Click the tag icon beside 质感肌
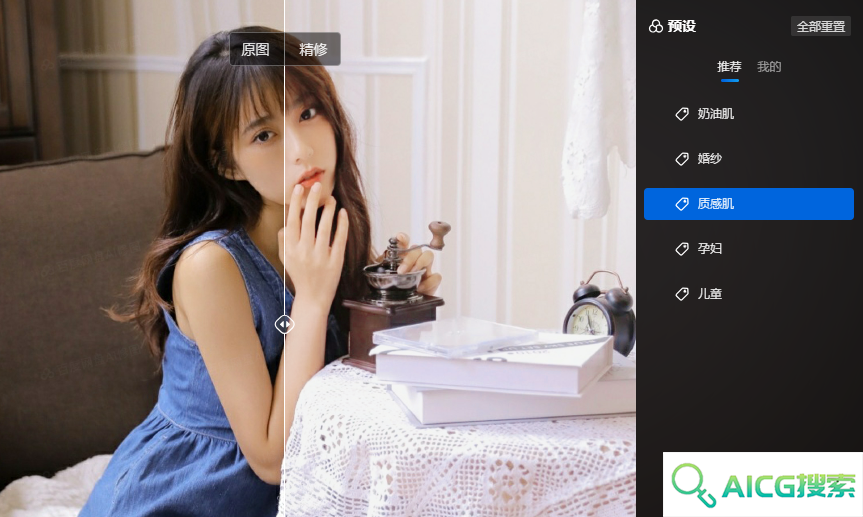This screenshot has width=863, height=517. 682,204
